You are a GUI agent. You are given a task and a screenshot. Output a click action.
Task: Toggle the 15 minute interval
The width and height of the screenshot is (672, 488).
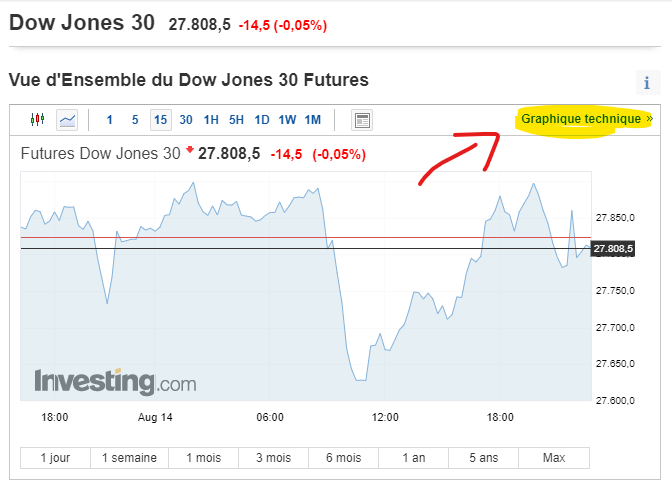pos(160,120)
